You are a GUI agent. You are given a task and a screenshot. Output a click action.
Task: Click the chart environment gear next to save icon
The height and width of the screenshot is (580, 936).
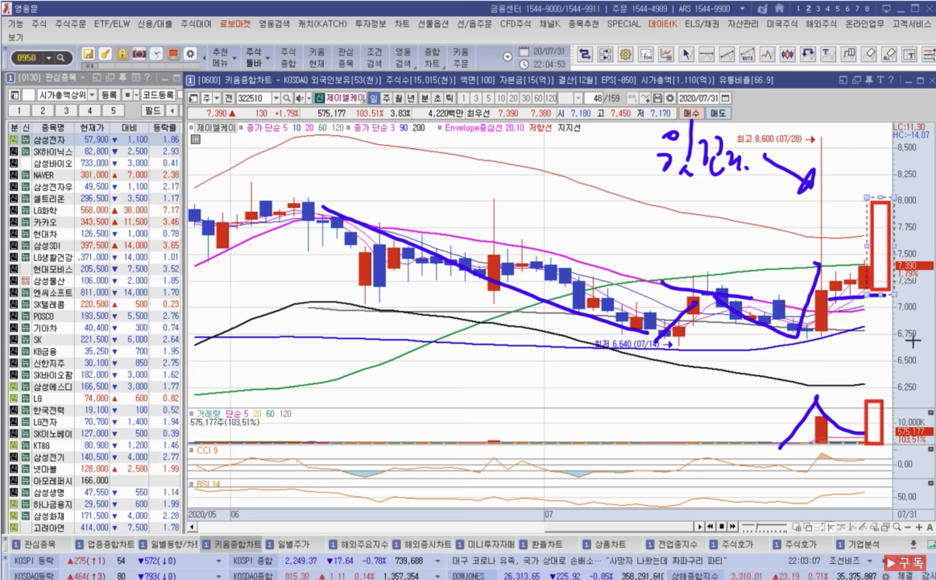670,98
